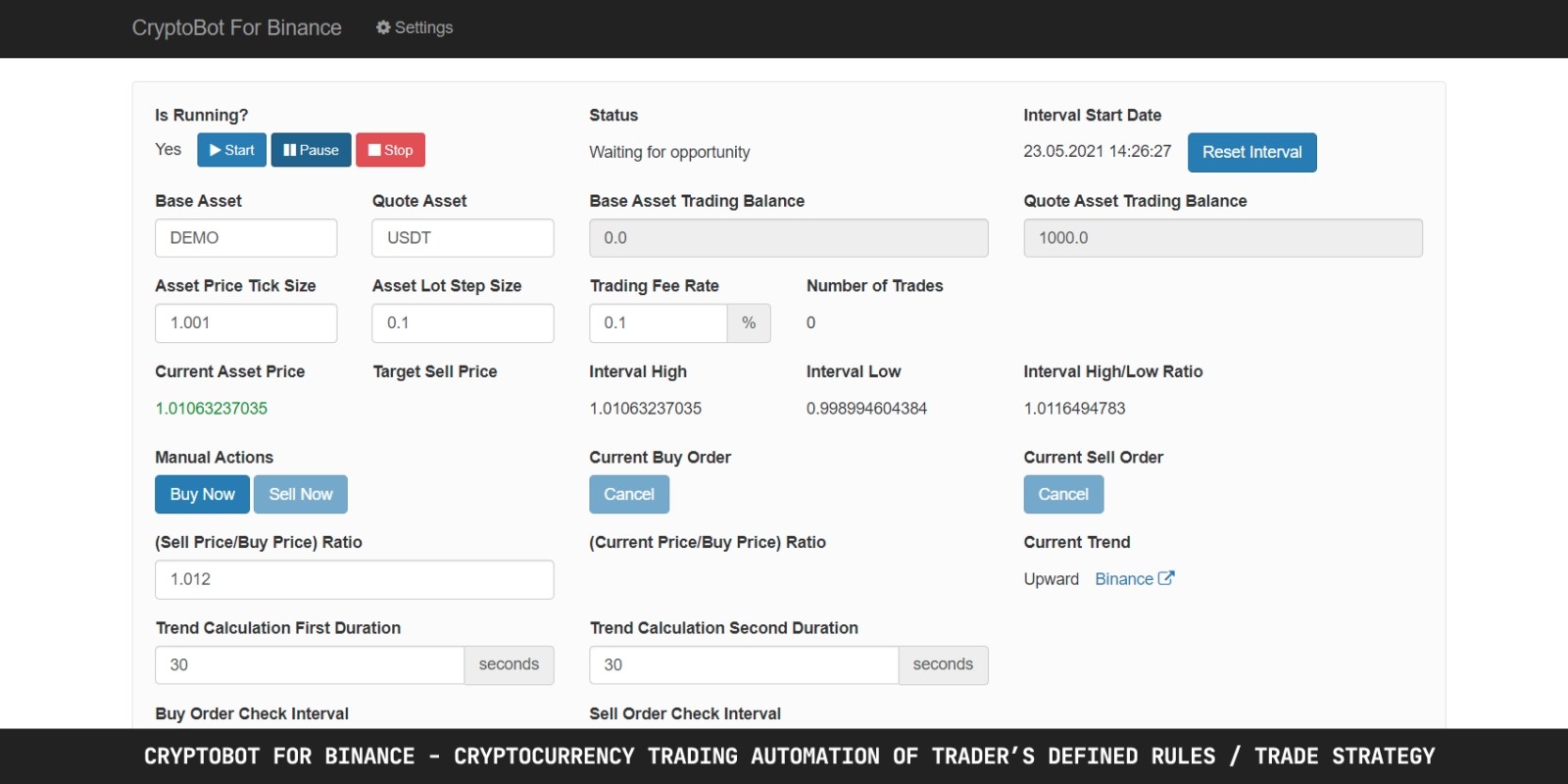Select the Asset Price Tick Size field
The image size is (1568, 784).
point(246,323)
